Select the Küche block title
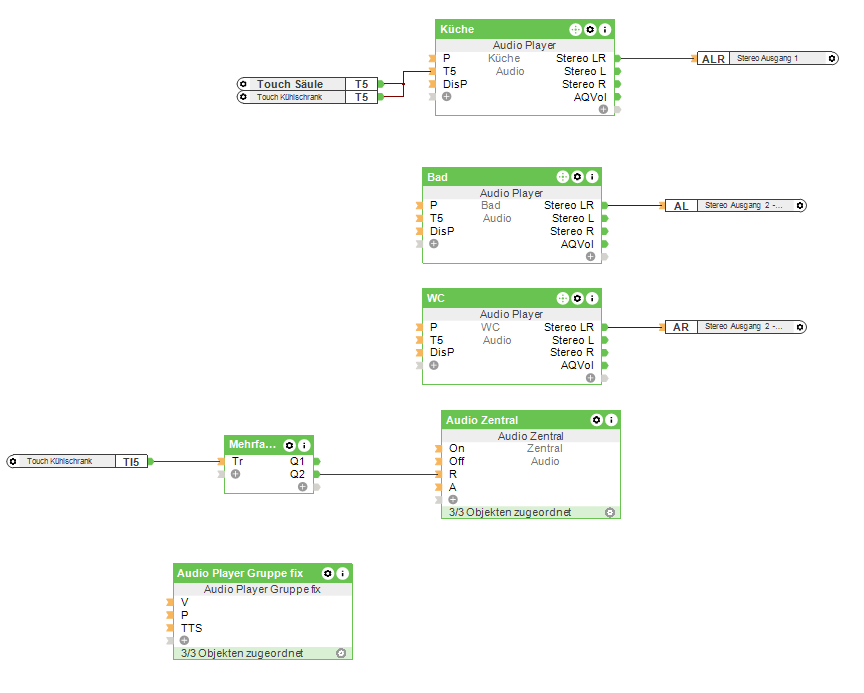The height and width of the screenshot is (693, 864). click(x=457, y=29)
